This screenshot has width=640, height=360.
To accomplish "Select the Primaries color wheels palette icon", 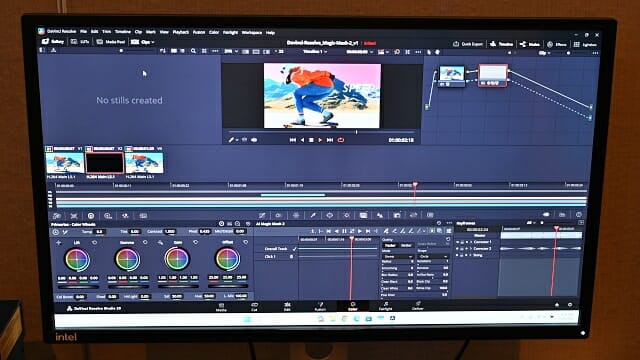I will [91, 216].
